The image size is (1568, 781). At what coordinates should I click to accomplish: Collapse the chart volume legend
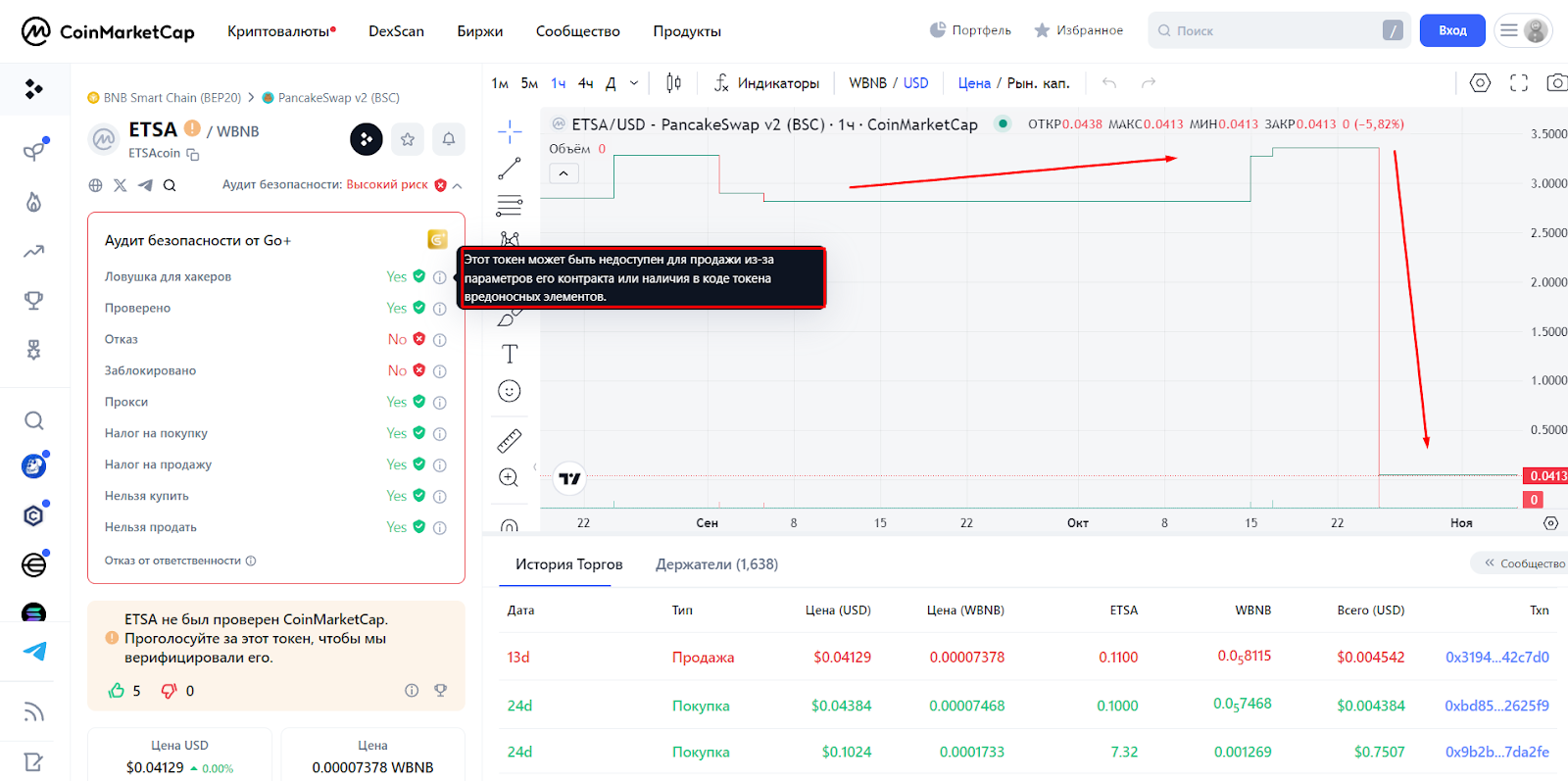point(563,173)
